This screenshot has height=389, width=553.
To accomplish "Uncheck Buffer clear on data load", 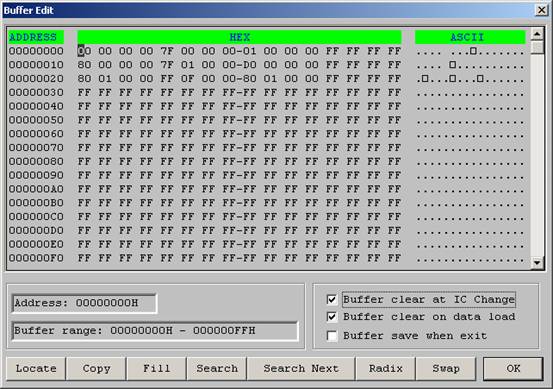I will pos(332,317).
